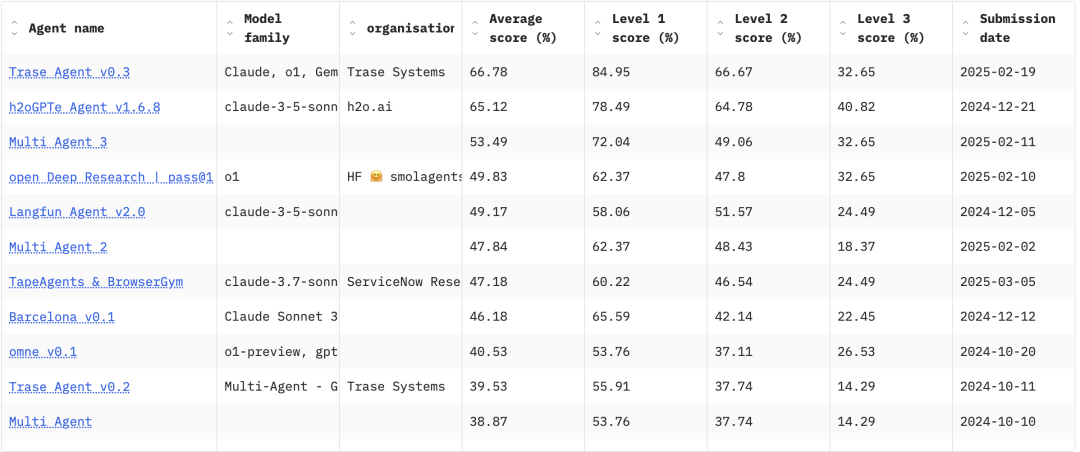The image size is (1080, 452).
Task: Sort by Level 3 score arrows
Action: coord(843,29)
